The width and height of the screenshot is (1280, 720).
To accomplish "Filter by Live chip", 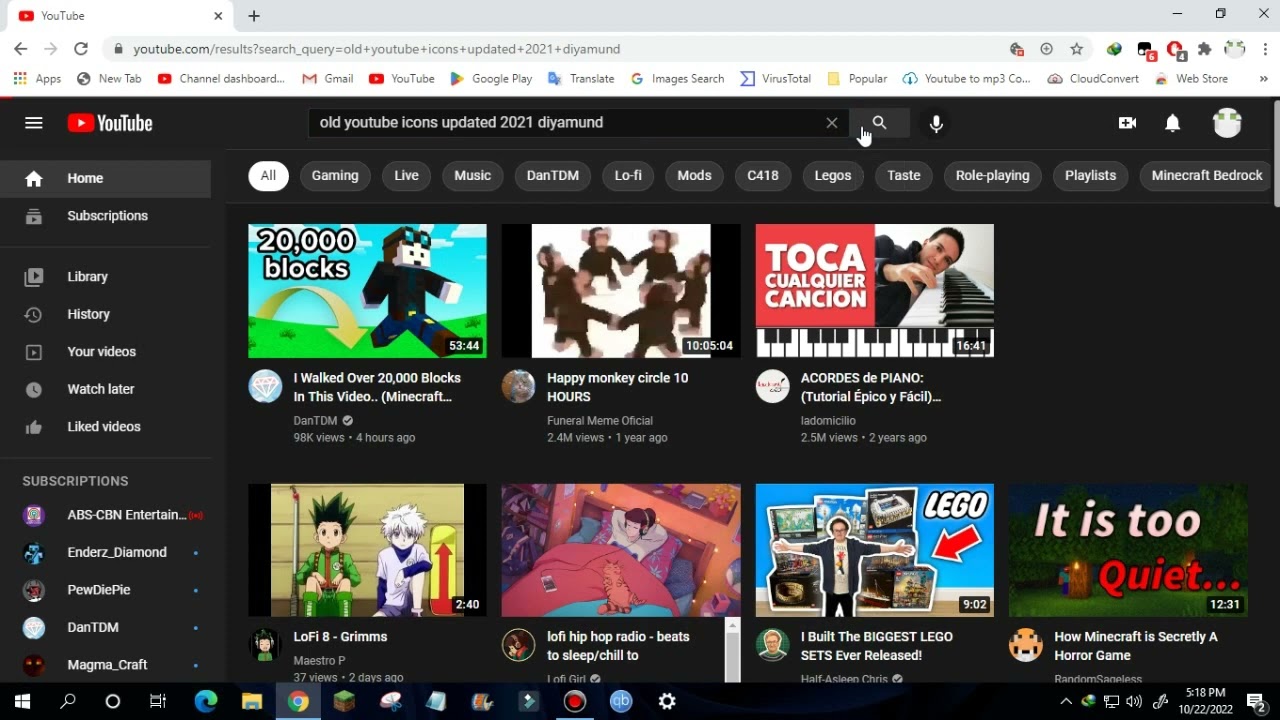I will [x=406, y=175].
